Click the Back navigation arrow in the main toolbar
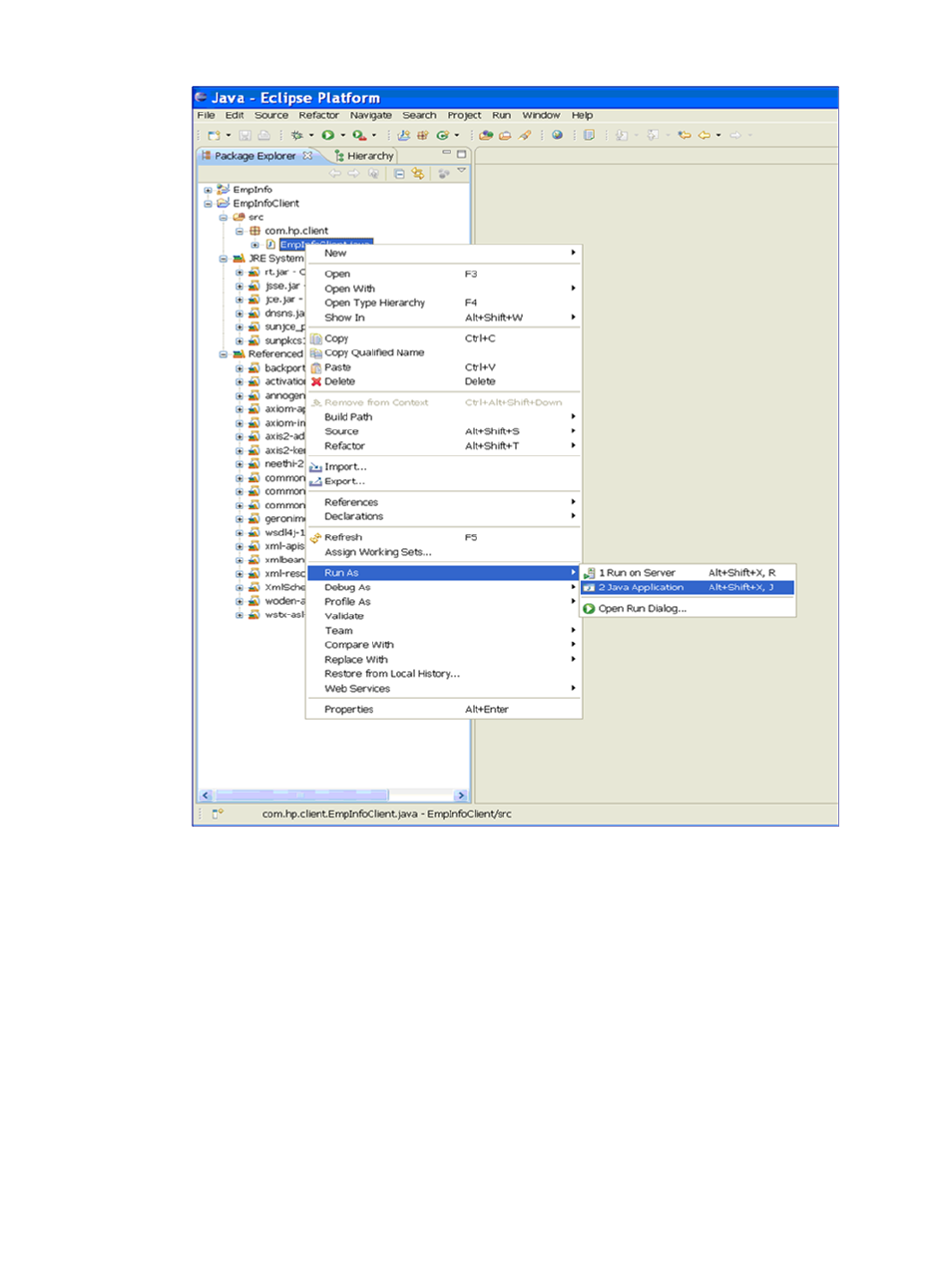The width and height of the screenshot is (952, 1268). (x=704, y=136)
